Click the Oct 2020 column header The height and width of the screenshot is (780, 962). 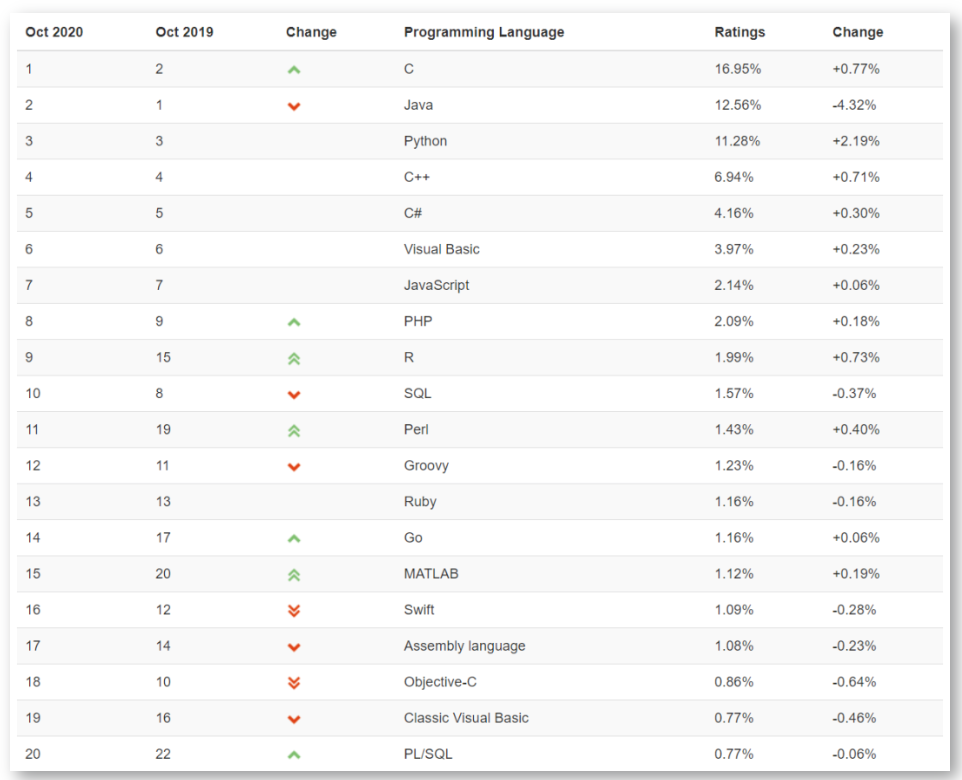[54, 32]
